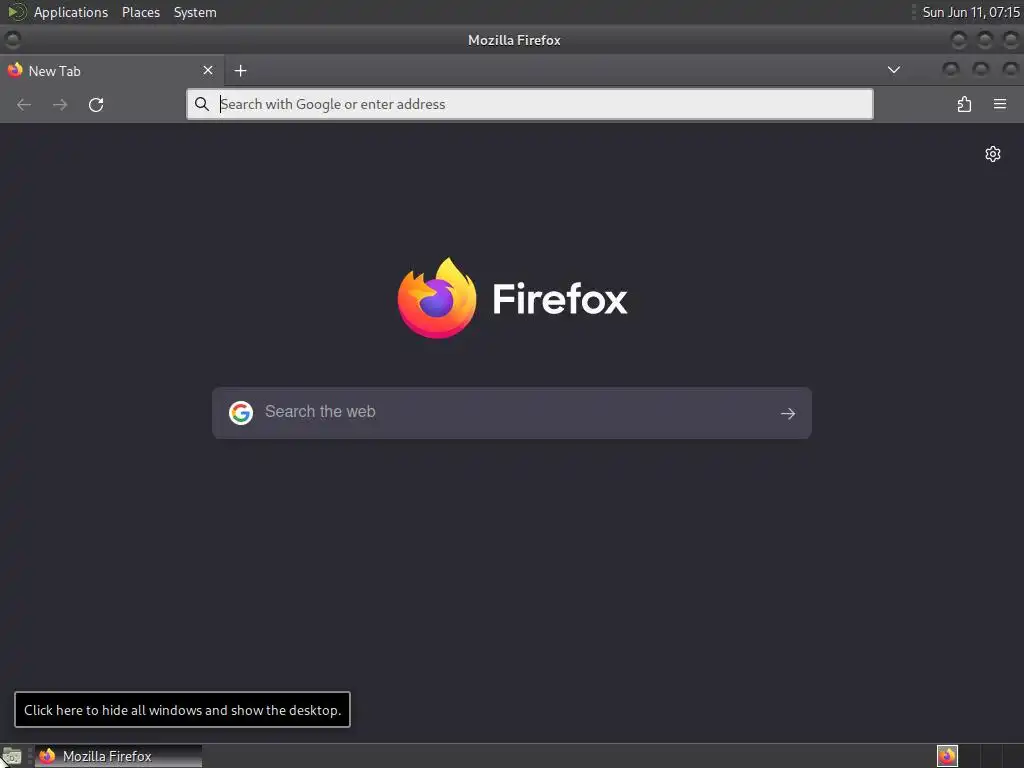Focus the address bar search field
This screenshot has height=768, width=1024.
coord(530,104)
